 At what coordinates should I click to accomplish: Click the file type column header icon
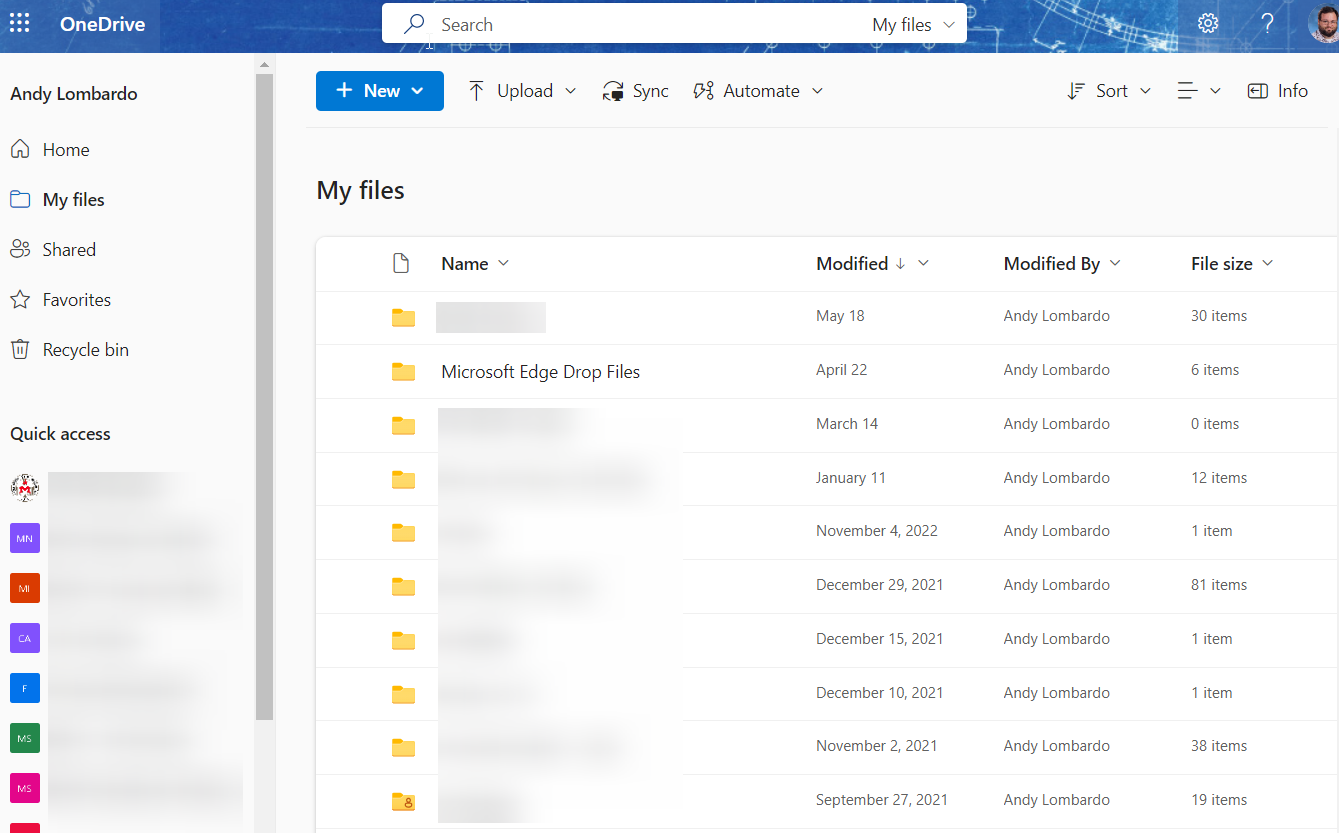[401, 264]
